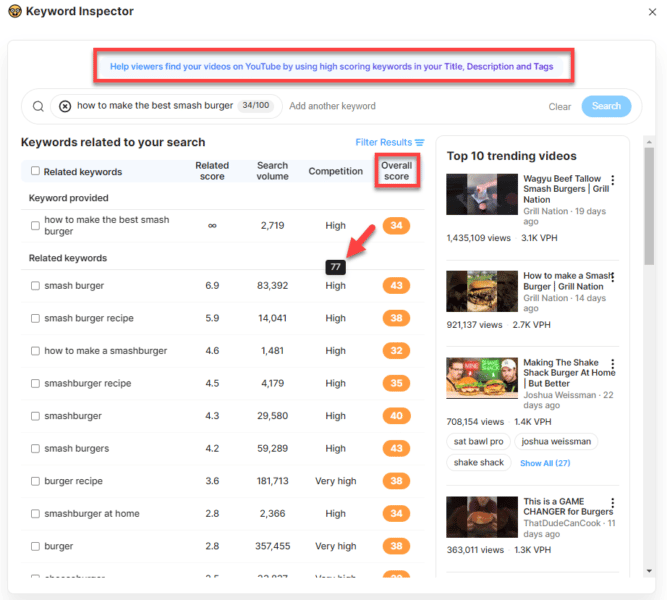Click '1,435,109 views' text
This screenshot has width=667, height=600.
click(479, 238)
